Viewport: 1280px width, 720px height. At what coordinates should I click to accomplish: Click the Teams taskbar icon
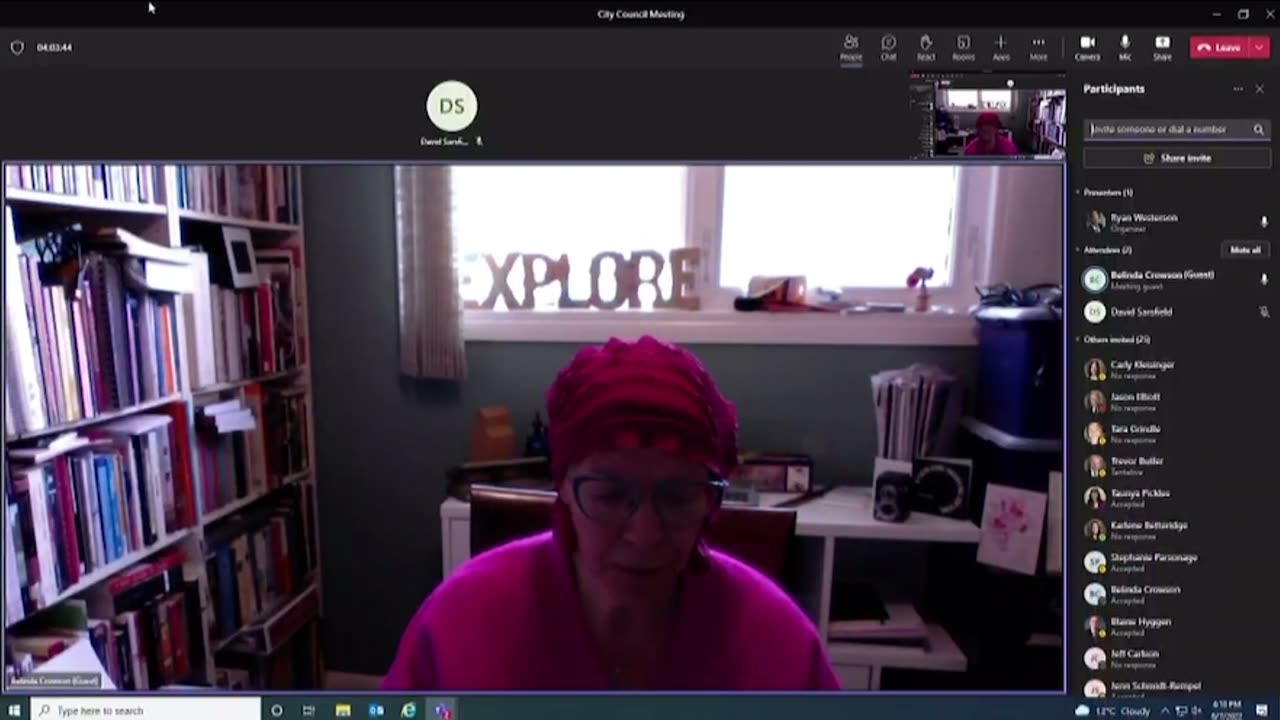coord(442,710)
